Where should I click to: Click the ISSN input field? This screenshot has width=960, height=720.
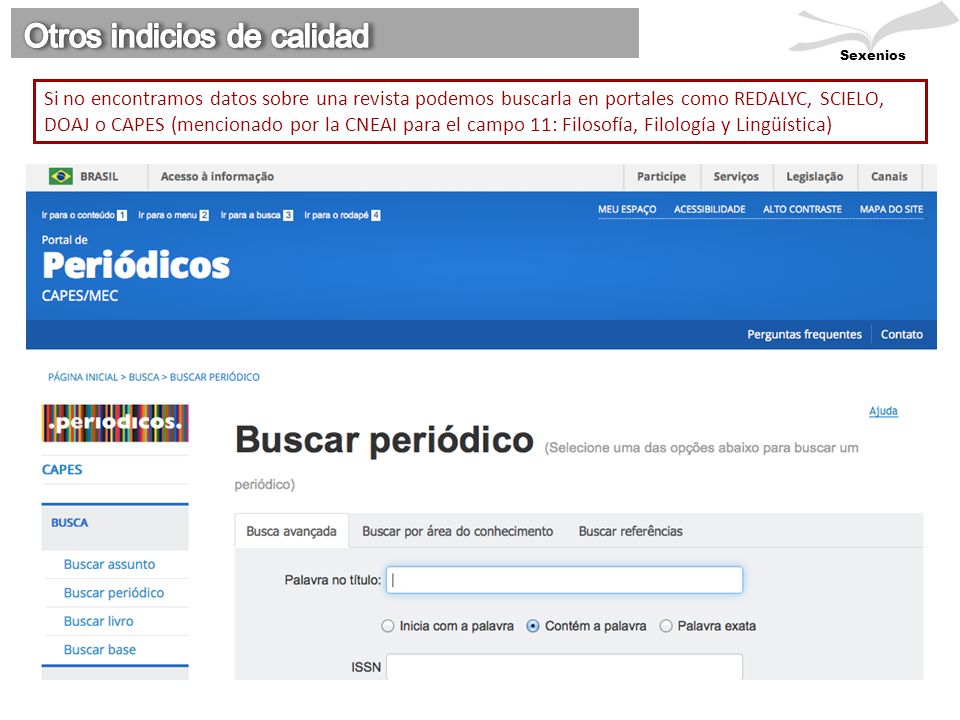coord(564,667)
